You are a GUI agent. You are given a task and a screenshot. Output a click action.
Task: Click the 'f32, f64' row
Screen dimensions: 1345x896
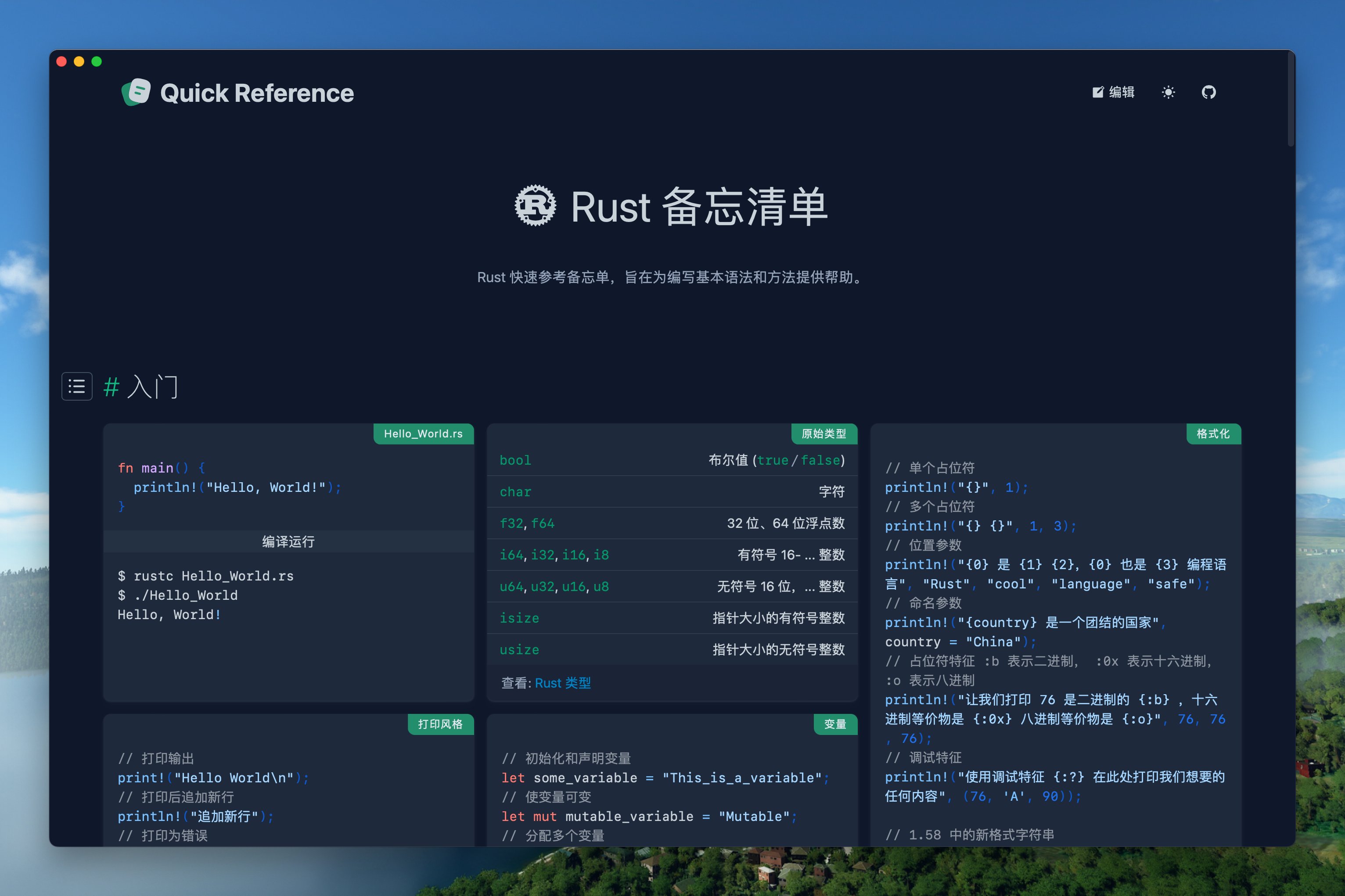672,523
